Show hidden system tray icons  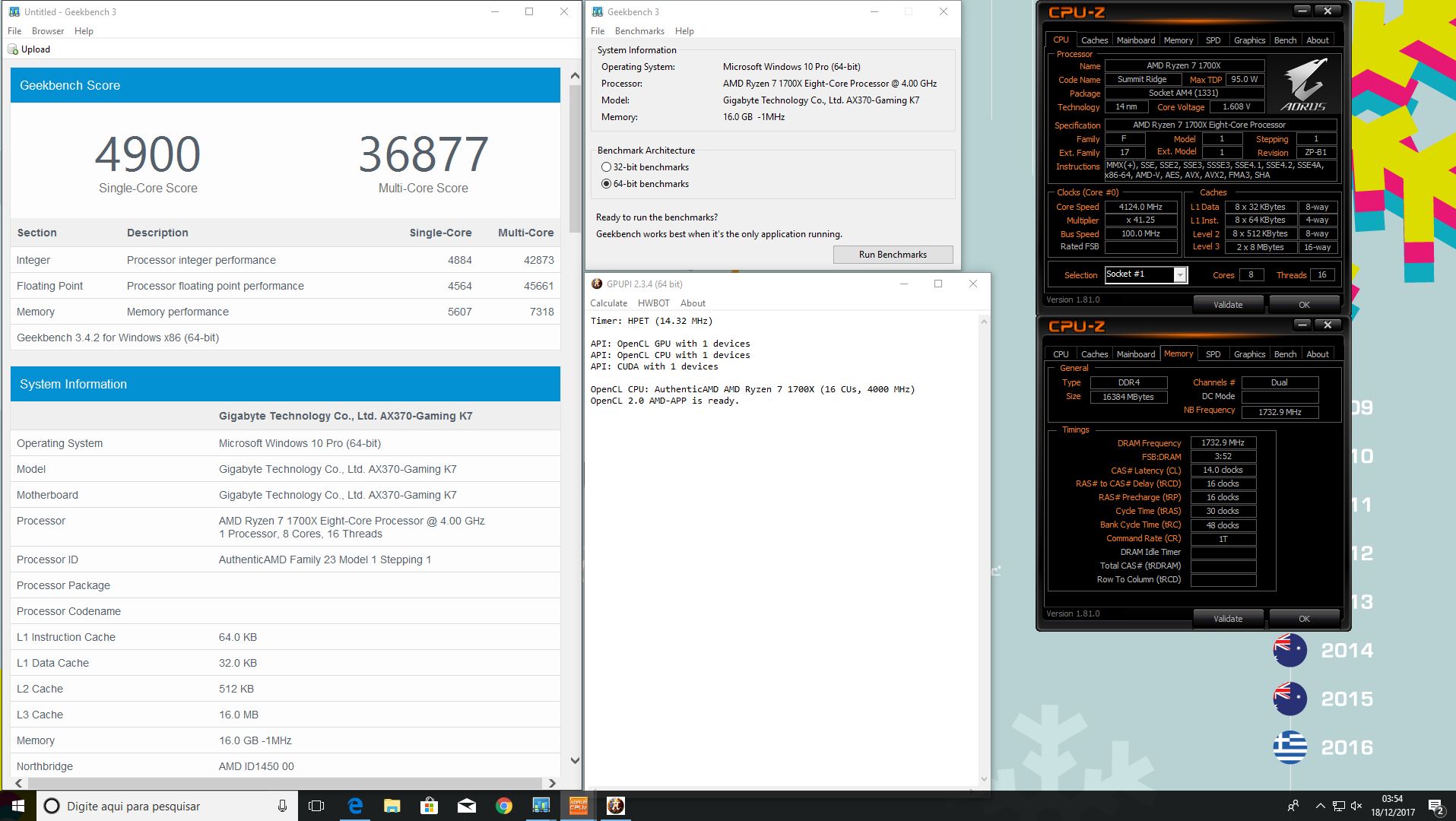(x=1320, y=806)
